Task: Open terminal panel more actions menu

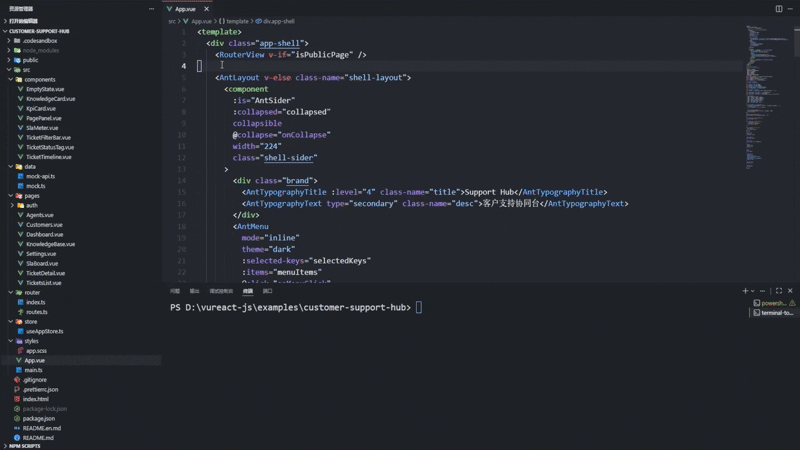Action: click(762, 291)
